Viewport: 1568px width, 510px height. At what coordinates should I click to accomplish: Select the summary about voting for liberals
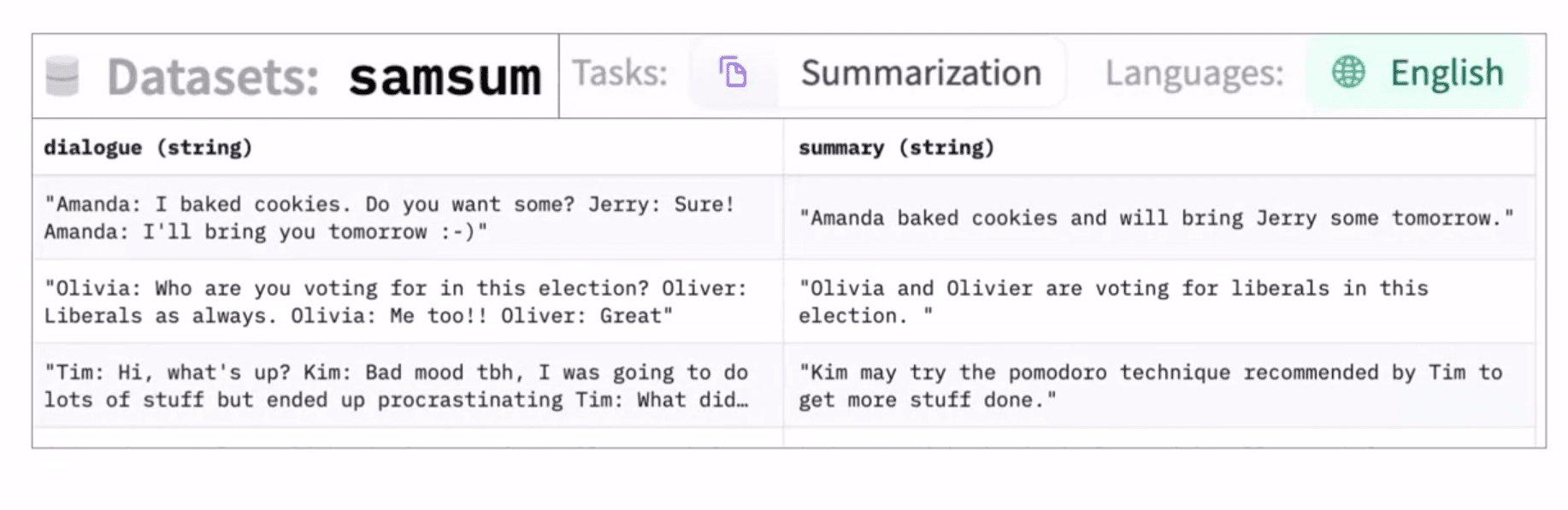pyautogui.click(x=1159, y=302)
